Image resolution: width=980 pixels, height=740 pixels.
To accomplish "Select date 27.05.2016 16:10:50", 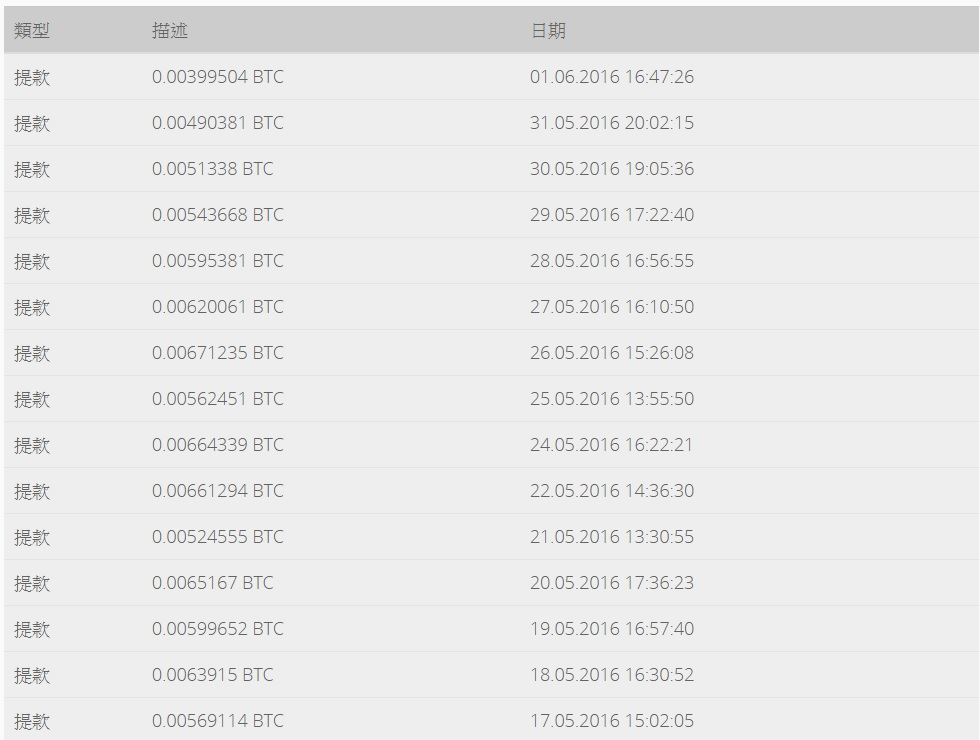I will [612, 307].
